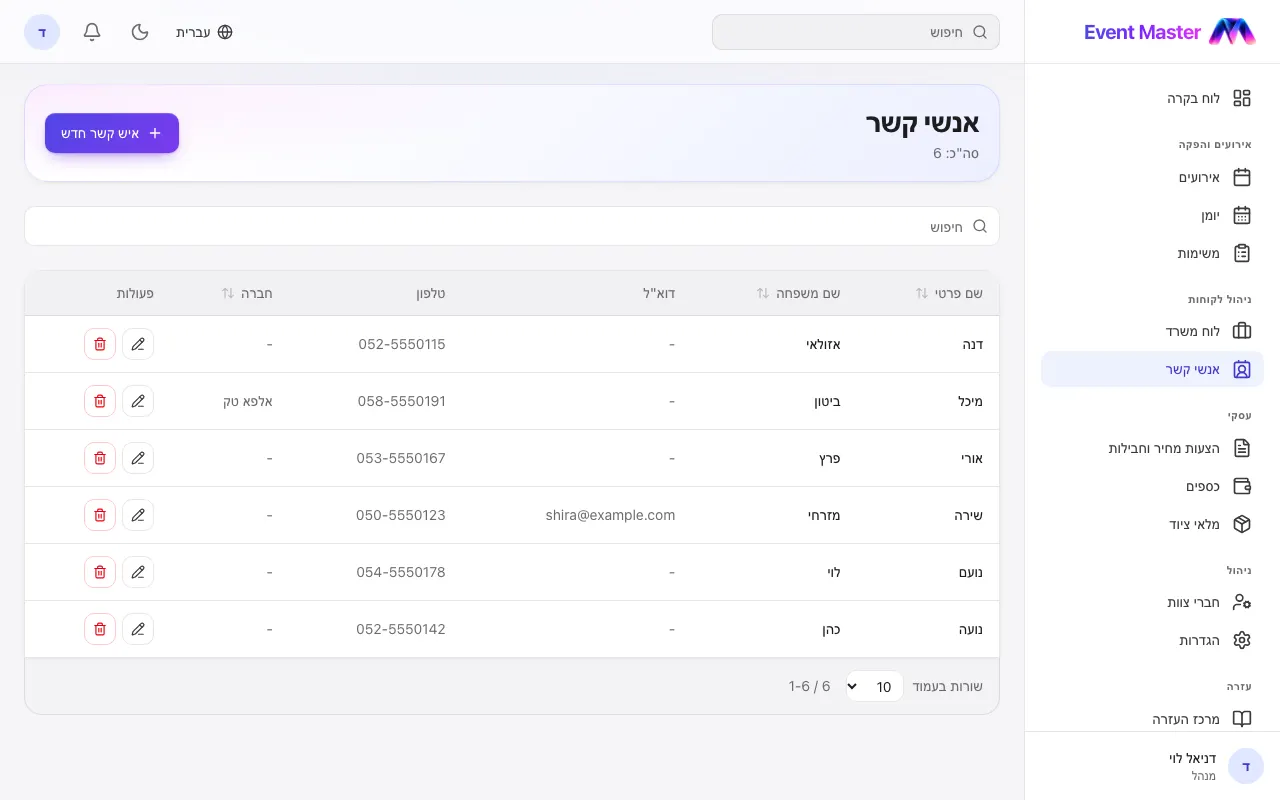The width and height of the screenshot is (1280, 800).
Task: Click the Event Master logo
Action: (1170, 32)
